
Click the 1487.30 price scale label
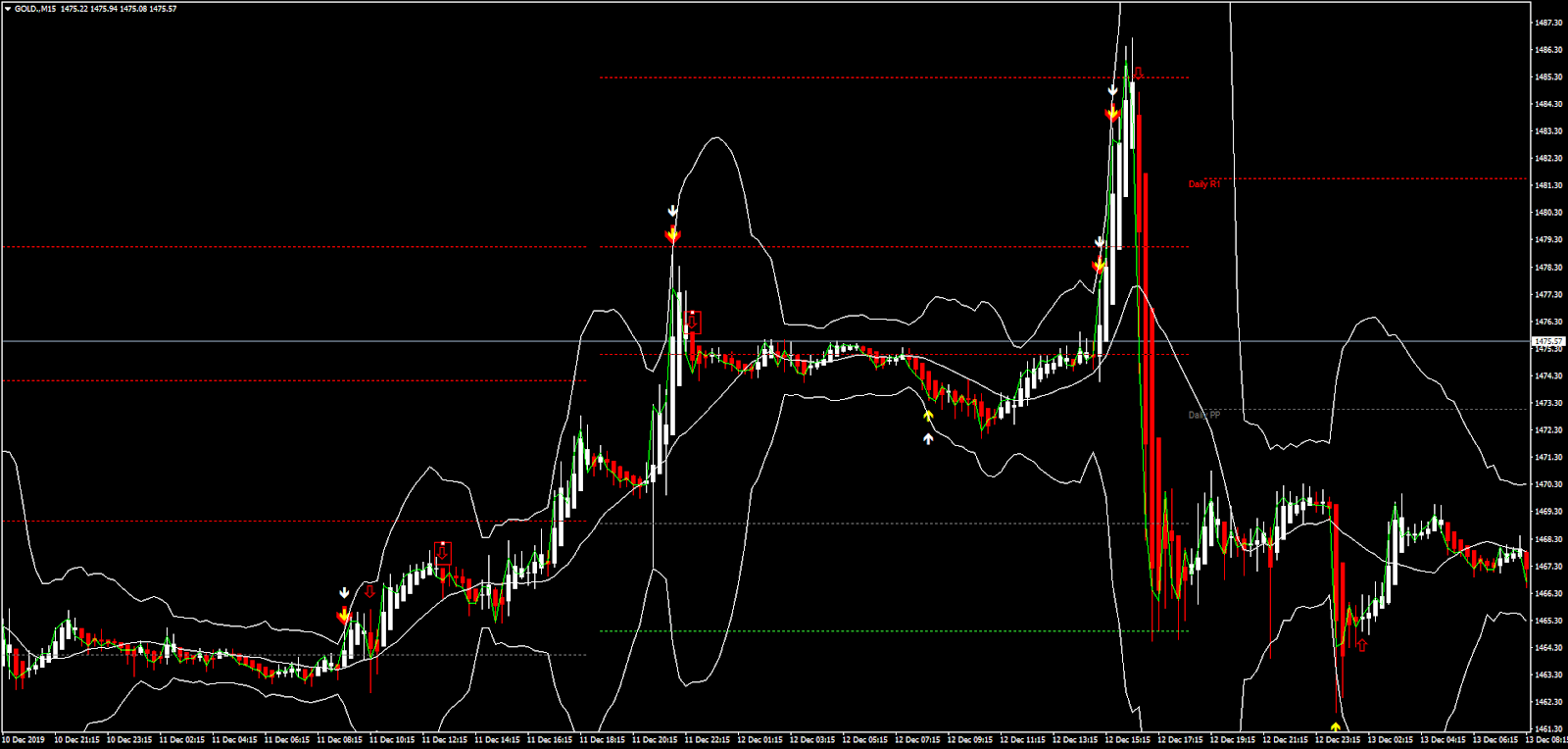pyautogui.click(x=1549, y=23)
